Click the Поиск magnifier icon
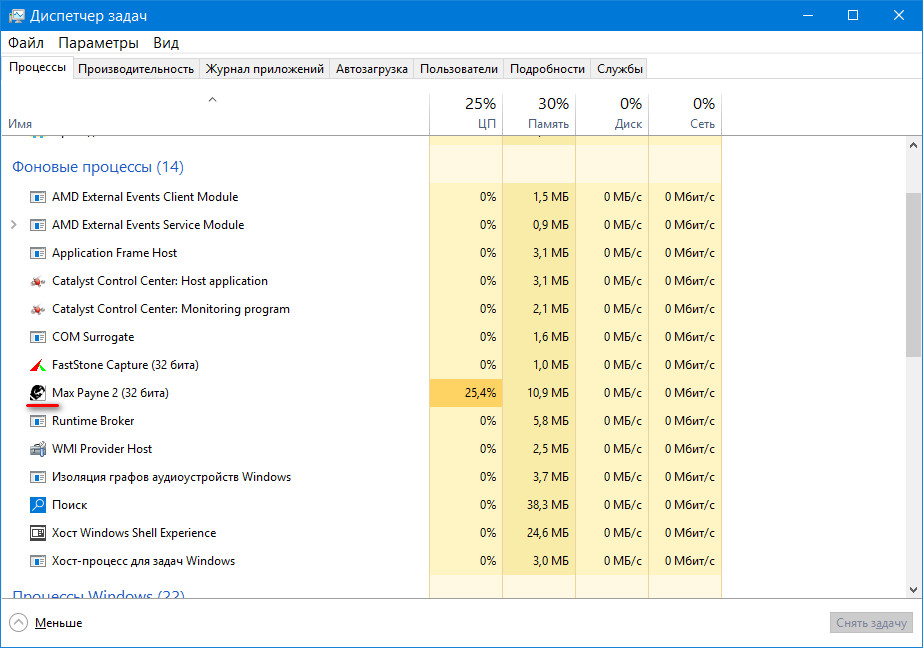The width and height of the screenshot is (923, 648). [38, 505]
